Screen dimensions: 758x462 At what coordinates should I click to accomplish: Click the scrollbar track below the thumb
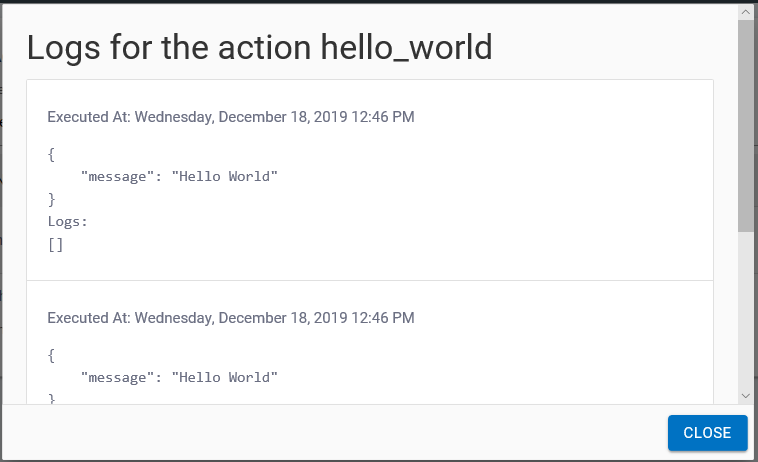tap(745, 310)
